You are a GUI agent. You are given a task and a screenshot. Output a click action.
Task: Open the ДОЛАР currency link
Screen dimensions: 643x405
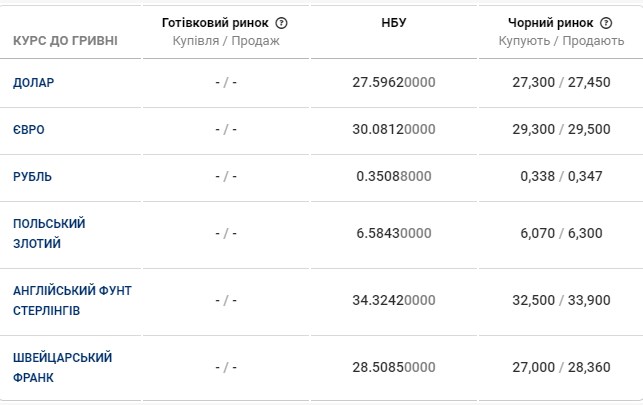[33, 82]
